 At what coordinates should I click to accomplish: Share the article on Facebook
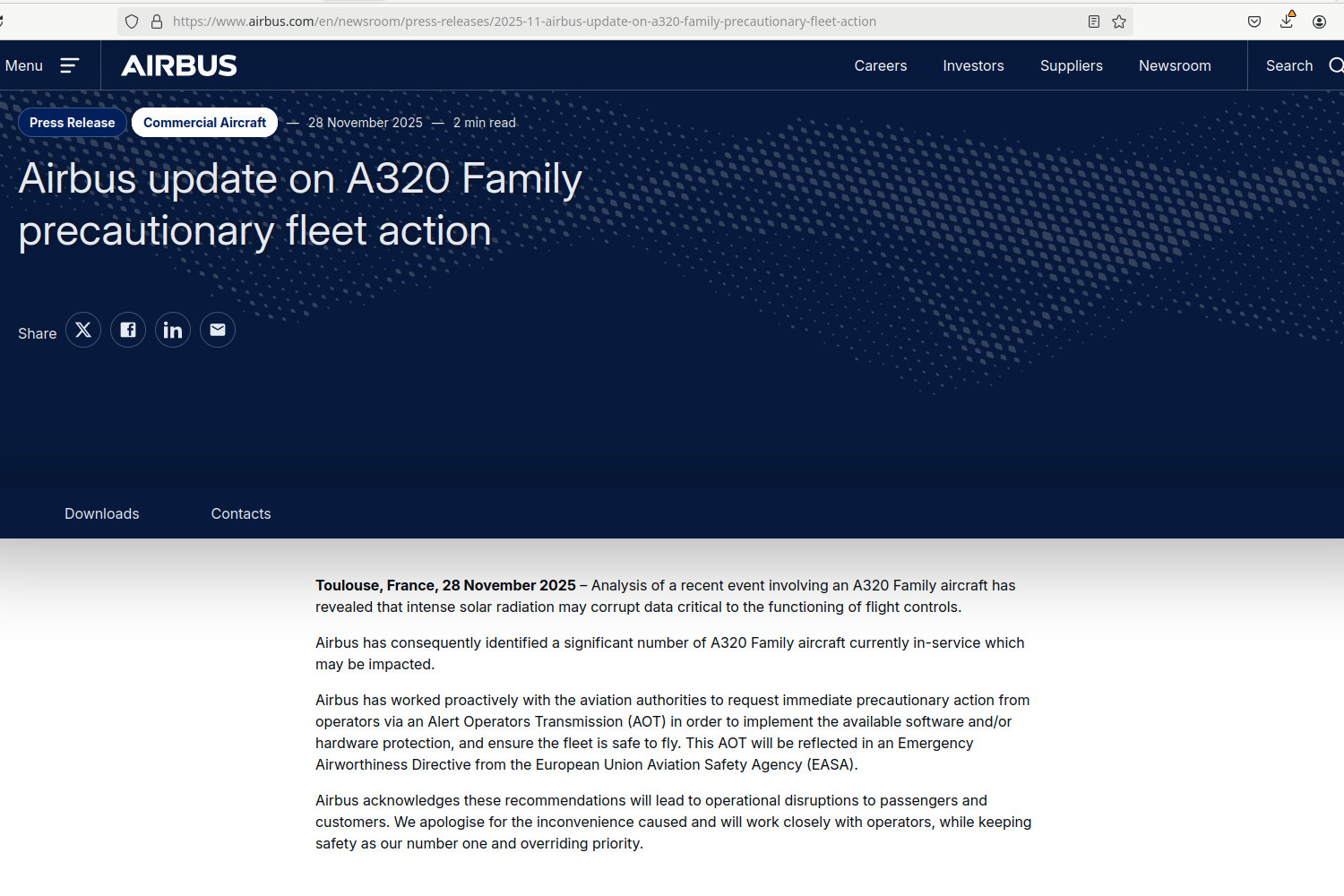pos(128,330)
